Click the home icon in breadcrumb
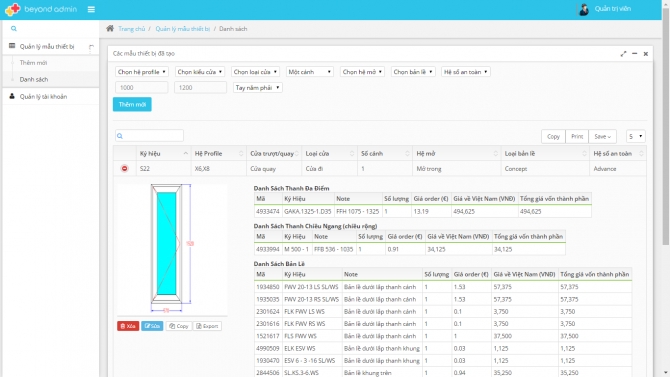The image size is (670, 377). [x=110, y=29]
